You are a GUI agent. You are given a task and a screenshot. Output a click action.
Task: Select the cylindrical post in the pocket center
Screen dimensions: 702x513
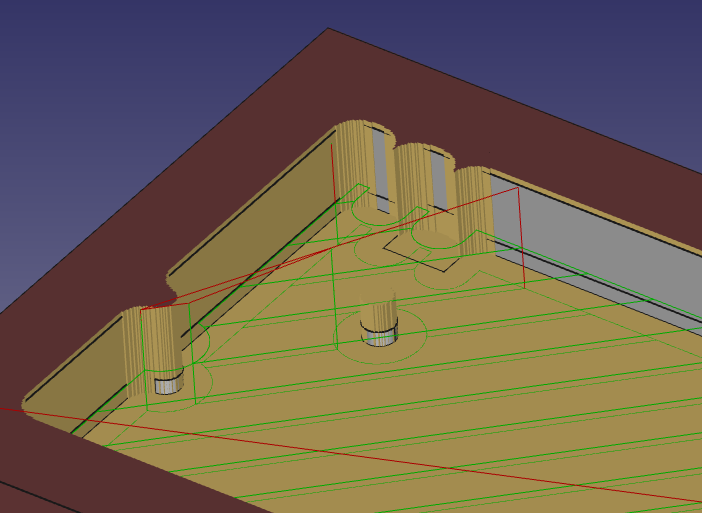(379, 318)
